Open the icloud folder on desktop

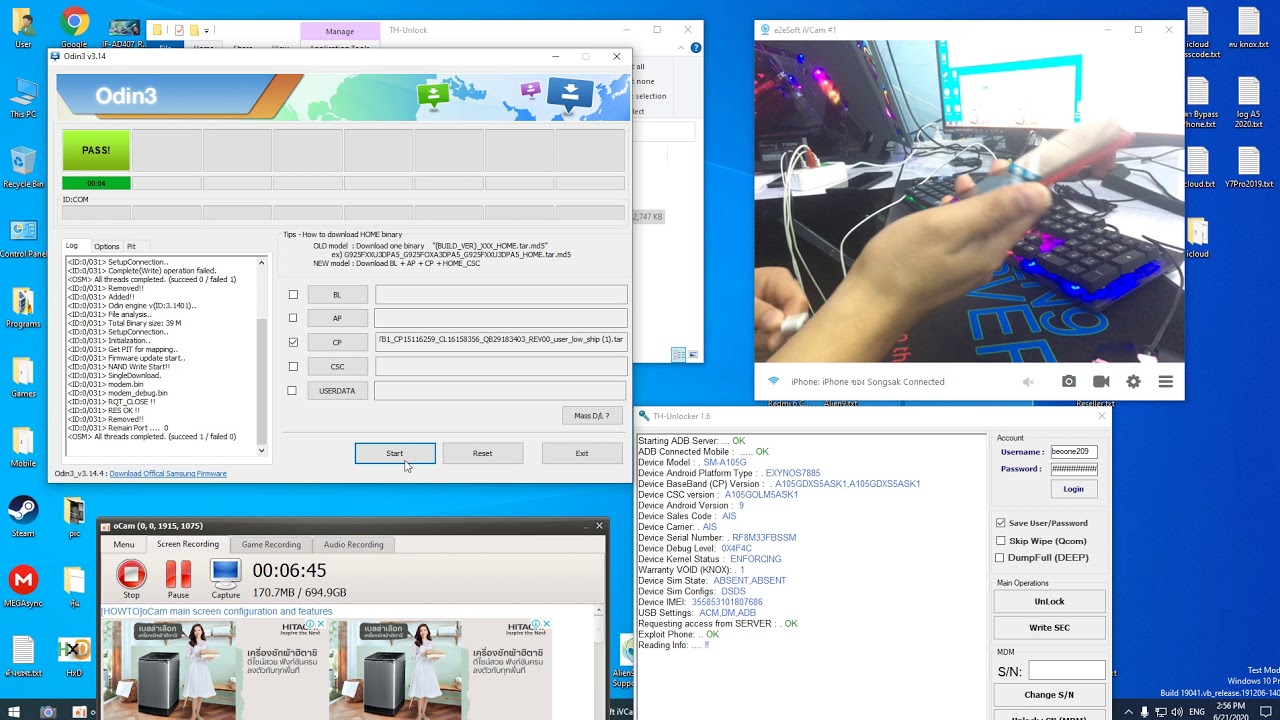[1198, 238]
